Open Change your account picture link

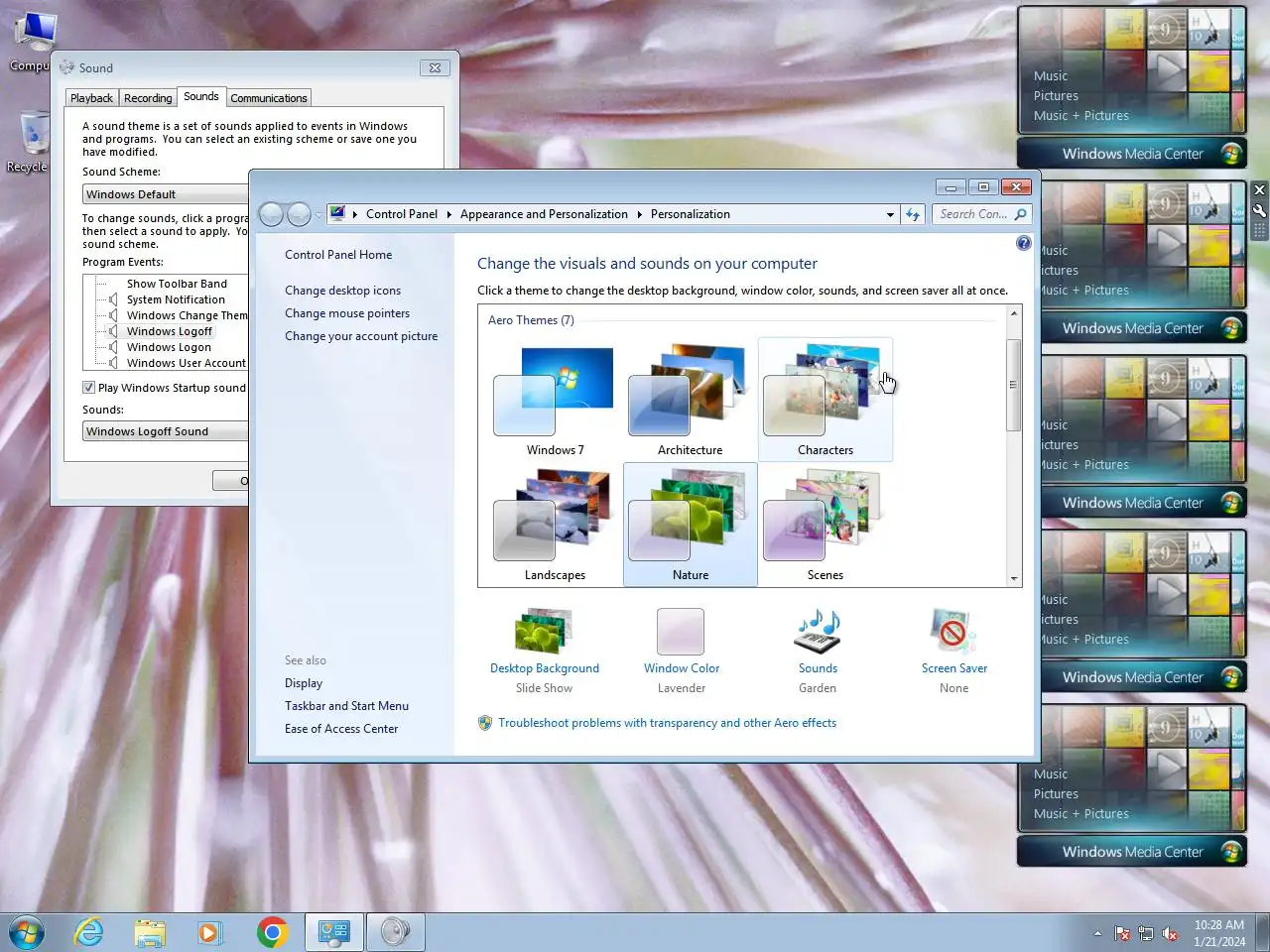point(361,336)
